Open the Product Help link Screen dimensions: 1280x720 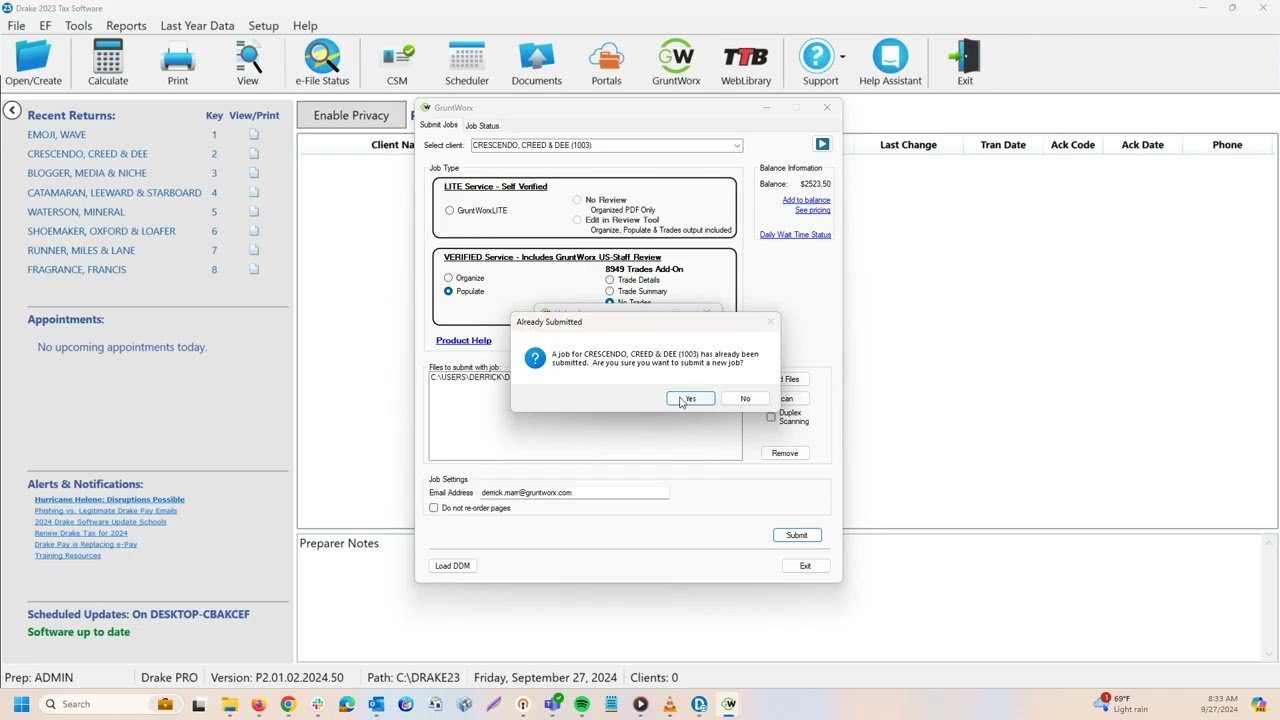pyautogui.click(x=463, y=341)
